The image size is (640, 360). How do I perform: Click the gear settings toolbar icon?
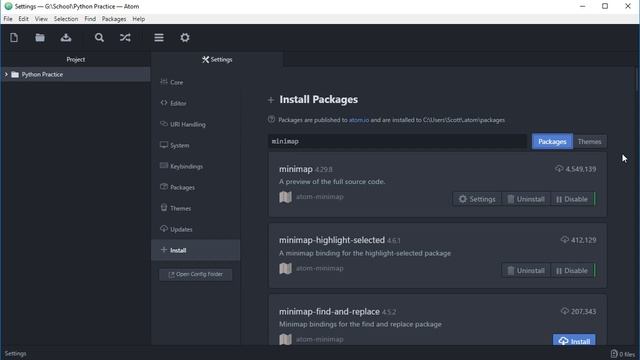point(185,38)
